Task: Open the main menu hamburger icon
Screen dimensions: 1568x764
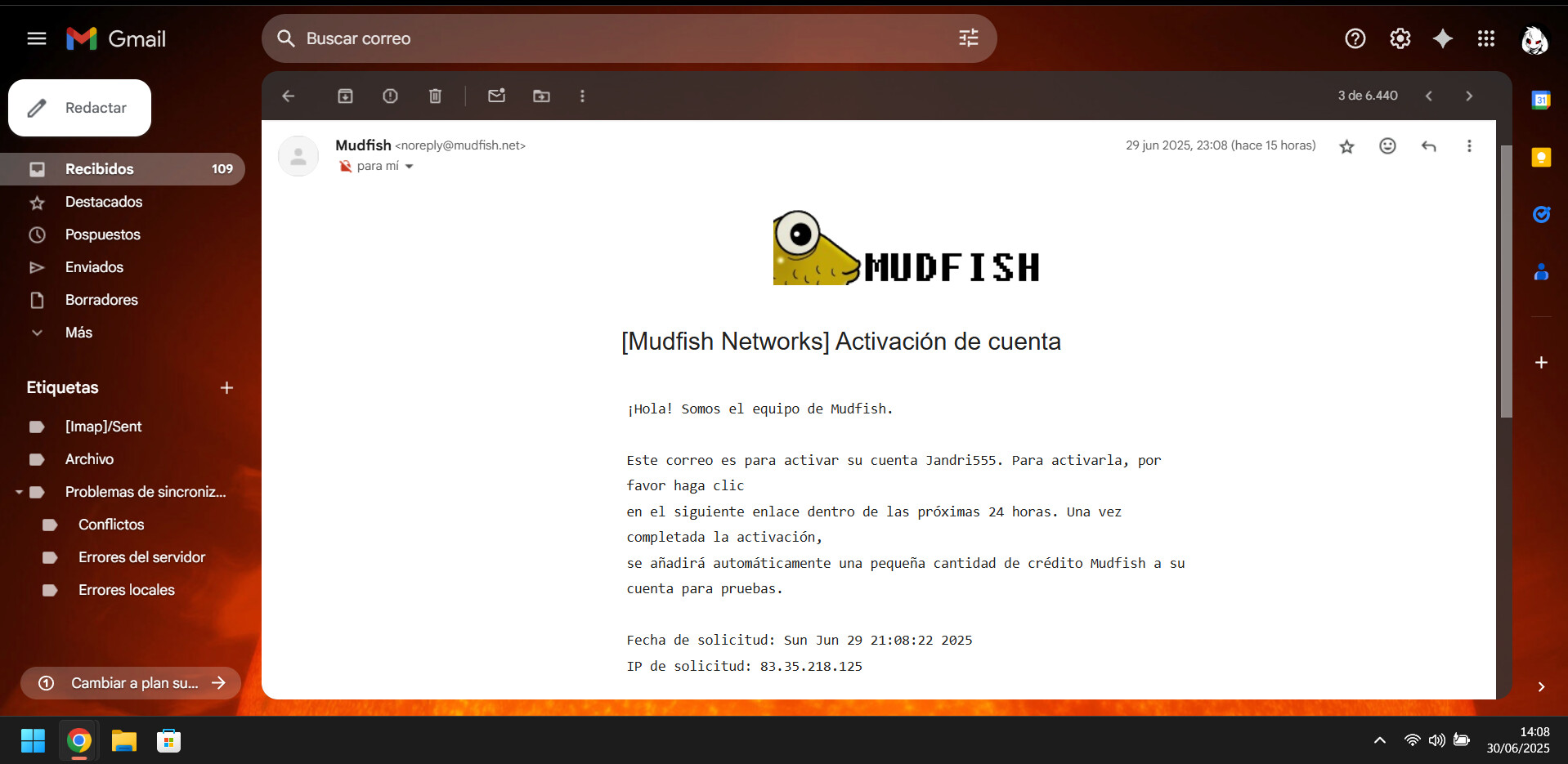Action: (x=37, y=38)
